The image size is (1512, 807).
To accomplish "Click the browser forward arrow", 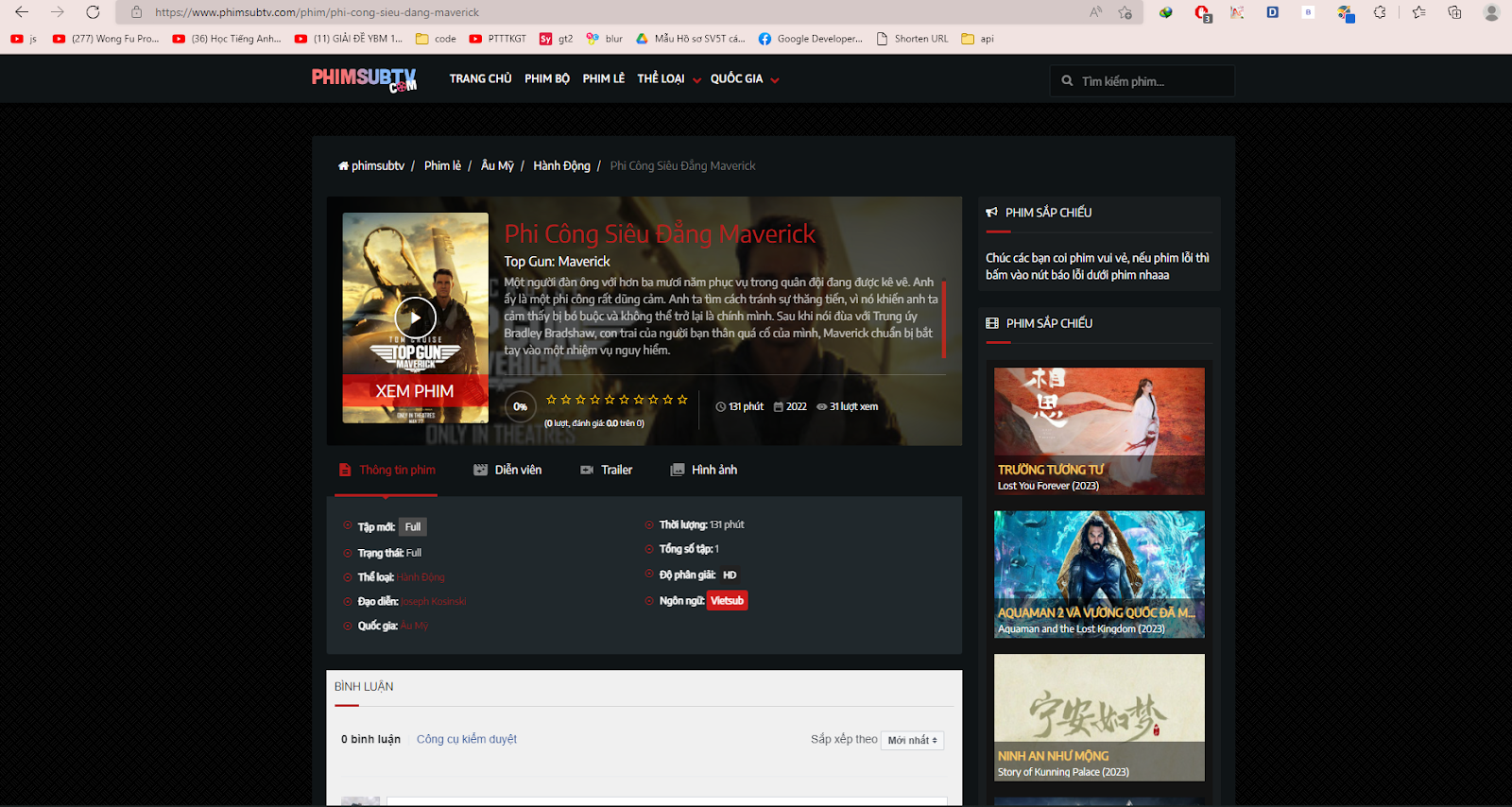I will coord(57,12).
